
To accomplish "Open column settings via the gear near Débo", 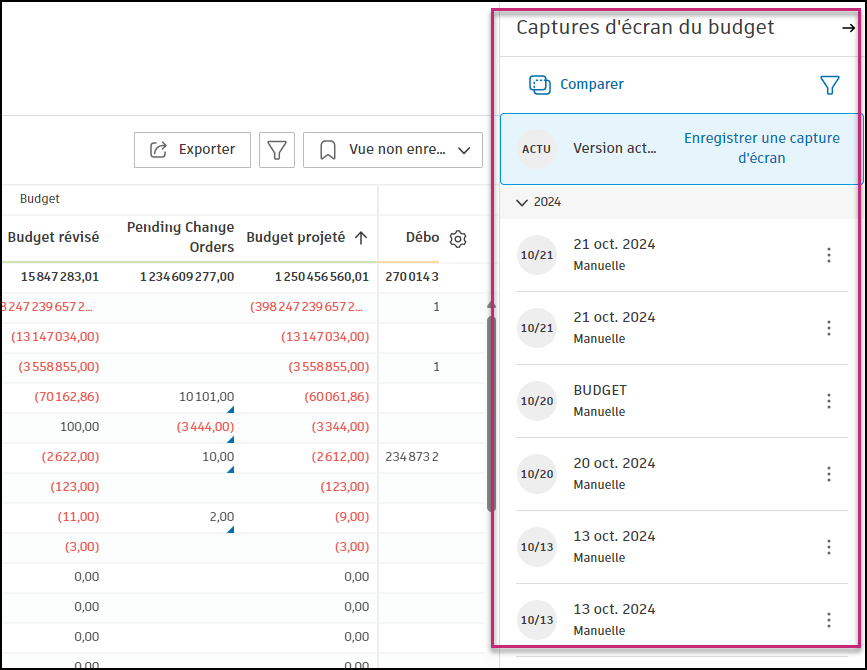I will [x=457, y=238].
